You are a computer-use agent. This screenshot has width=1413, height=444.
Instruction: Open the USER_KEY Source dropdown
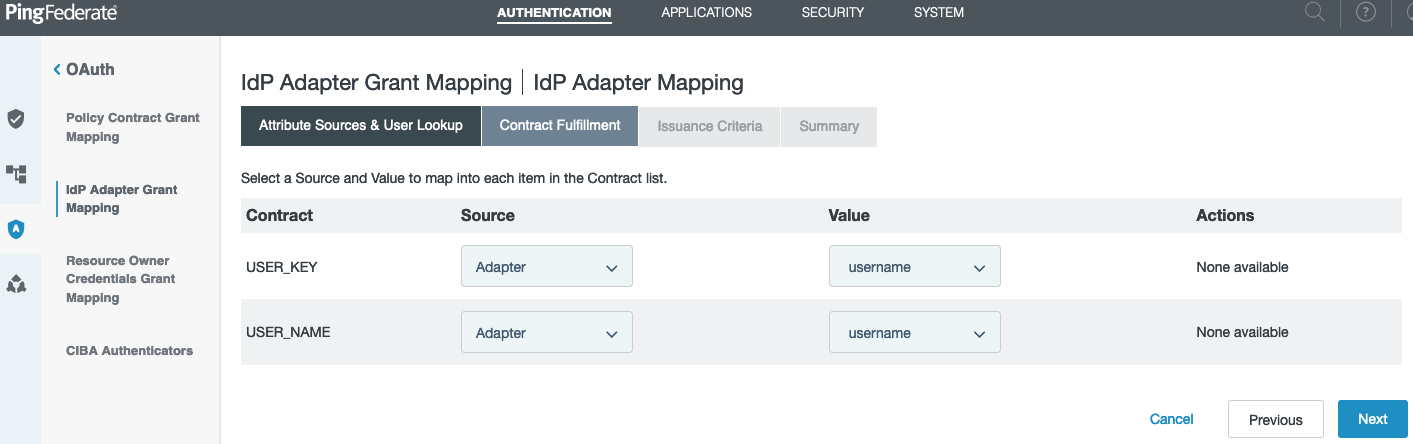[546, 267]
